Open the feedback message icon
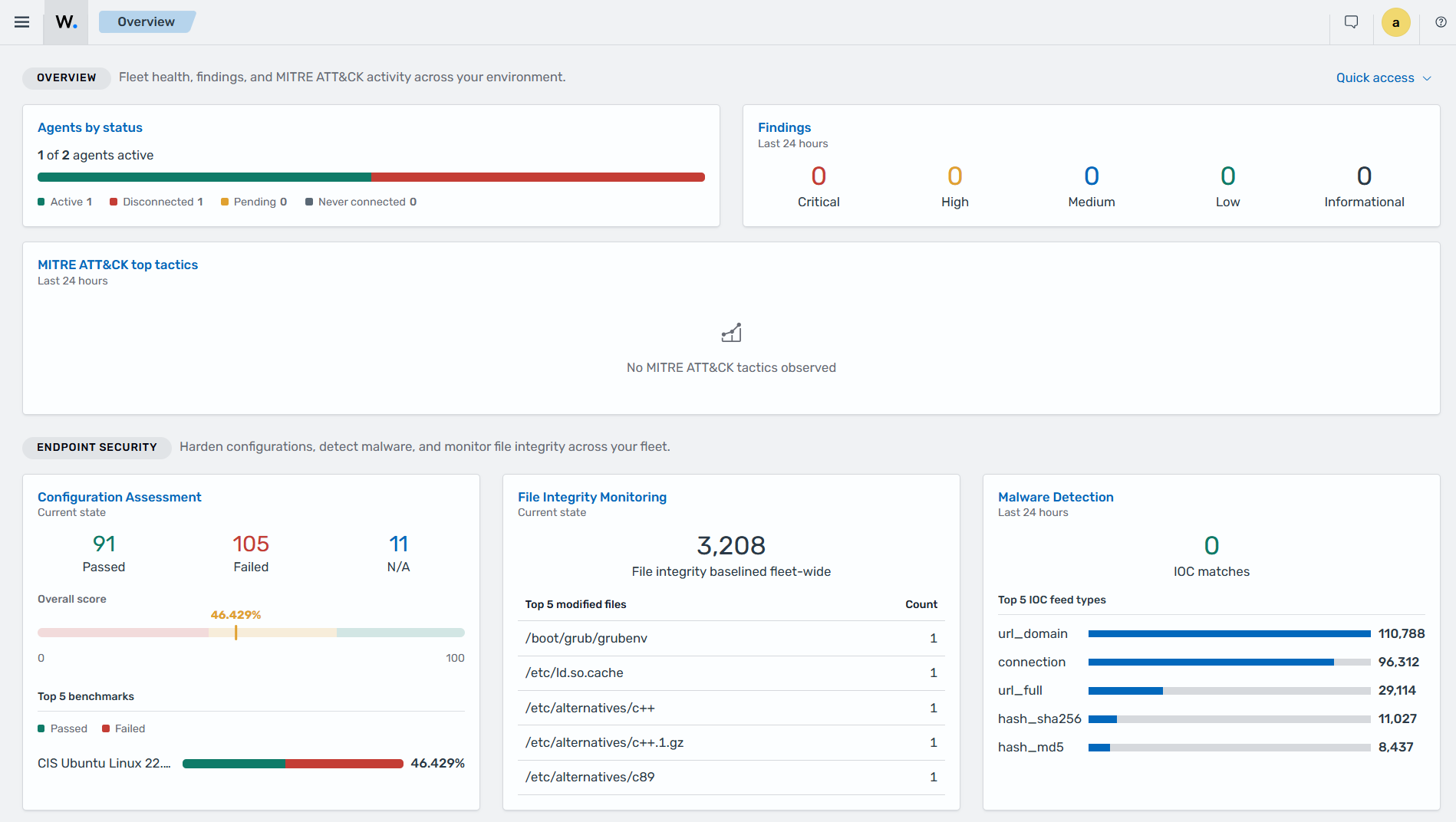The height and width of the screenshot is (822, 1456). click(x=1352, y=22)
